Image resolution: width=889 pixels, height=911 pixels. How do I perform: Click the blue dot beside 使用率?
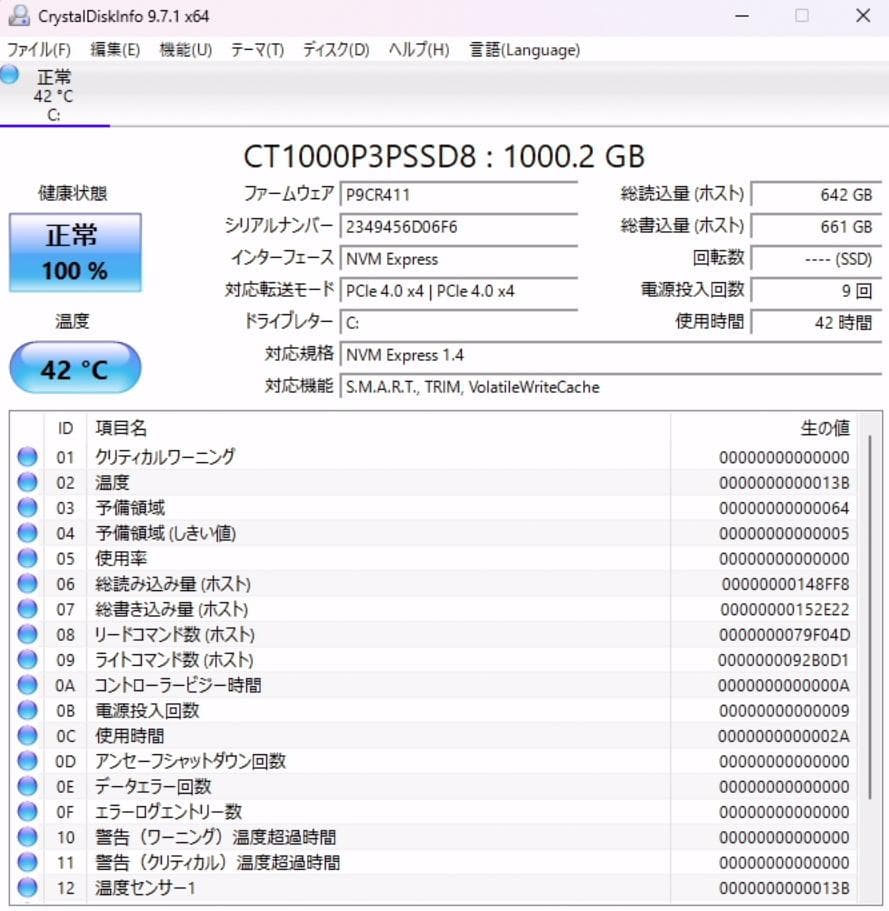[27, 558]
